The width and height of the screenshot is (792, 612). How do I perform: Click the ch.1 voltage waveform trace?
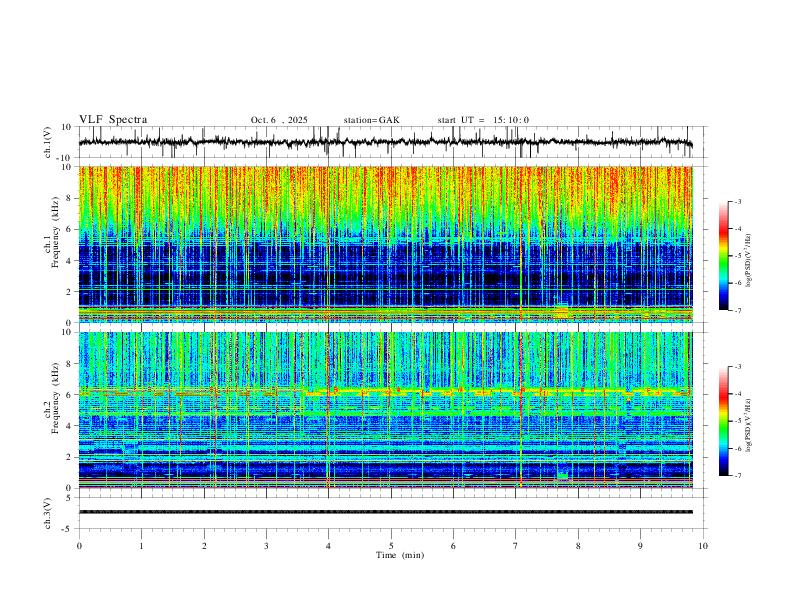(385, 142)
